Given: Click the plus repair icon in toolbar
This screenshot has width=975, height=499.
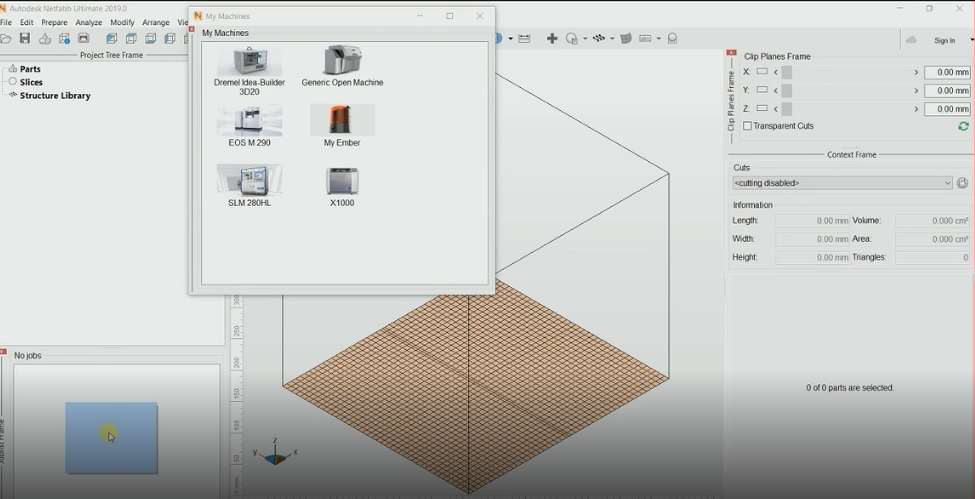Looking at the screenshot, I should point(552,39).
